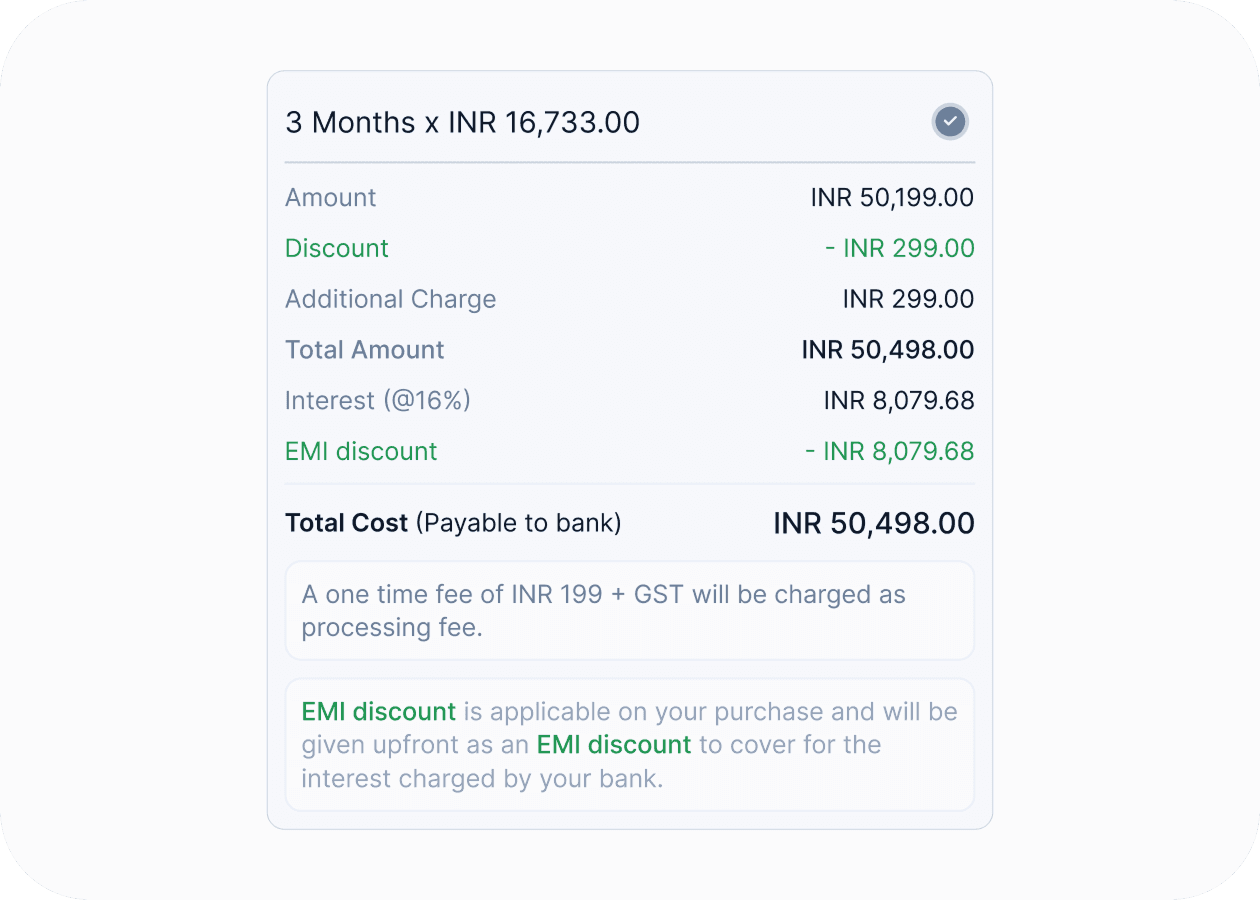Click the processing fee note box
1260x900 pixels.
629,610
